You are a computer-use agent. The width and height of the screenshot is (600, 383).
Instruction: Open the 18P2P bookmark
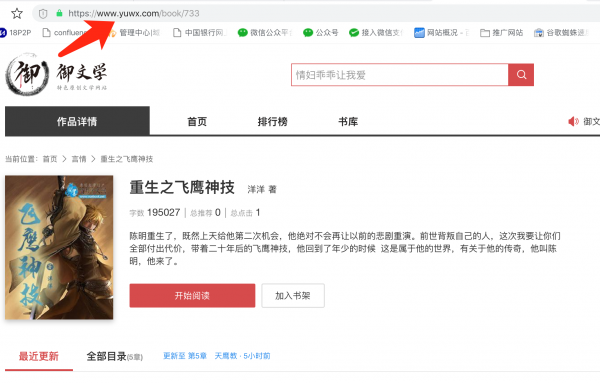pos(15,33)
